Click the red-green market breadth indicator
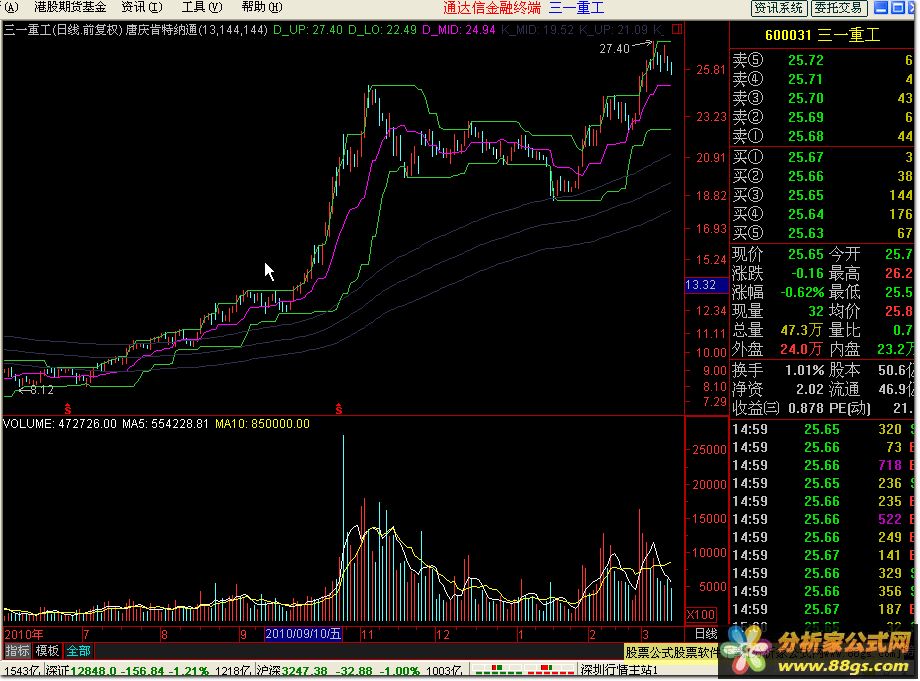Screen dimensions: 920x681 (x=523, y=670)
